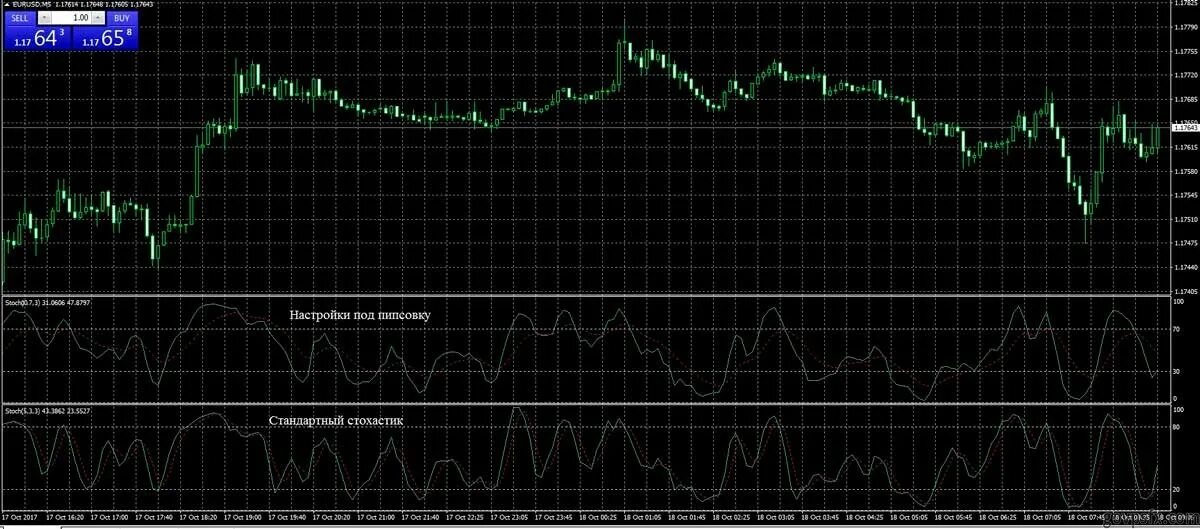Click the 1.00 lot volume field
The image size is (1200, 529).
click(71, 18)
